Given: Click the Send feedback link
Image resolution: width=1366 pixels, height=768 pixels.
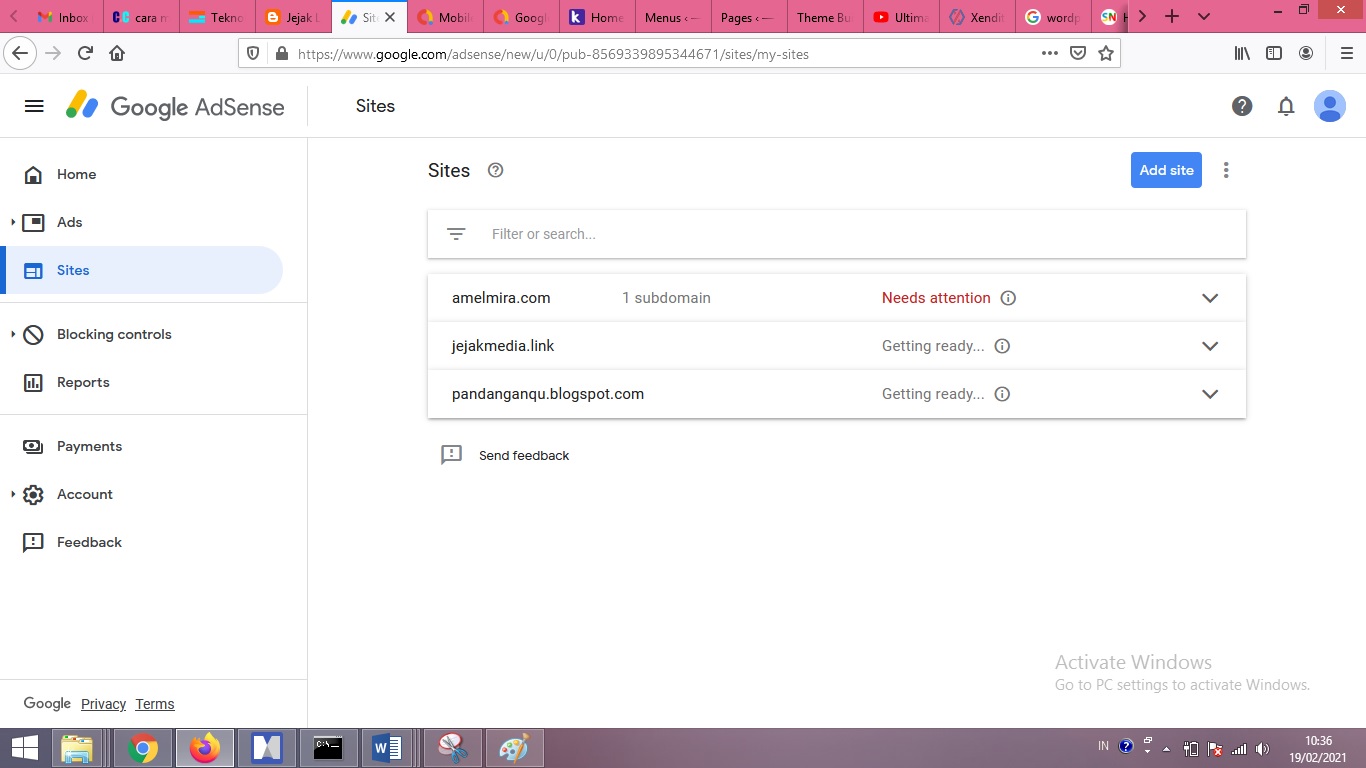Looking at the screenshot, I should pos(524,455).
